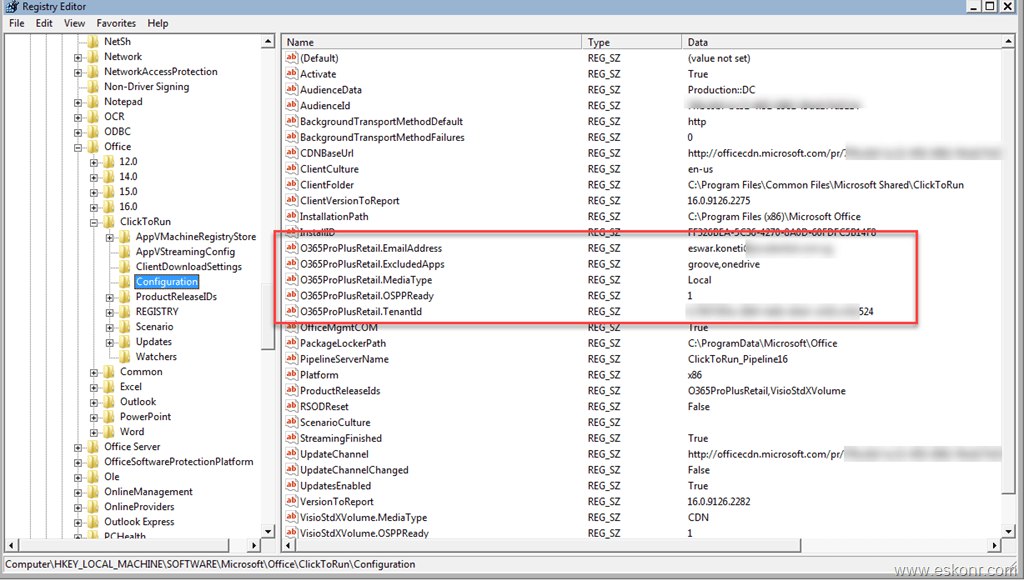Sort values by the Type column header
The height and width of the screenshot is (581, 1024).
click(x=632, y=42)
